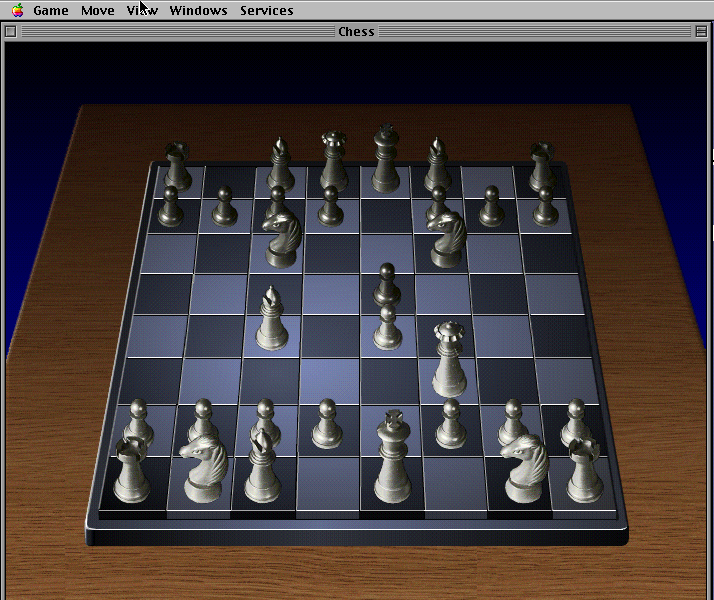Screen dimensions: 714x600
Task: Select the black pawn on c7
Action: 277,199
